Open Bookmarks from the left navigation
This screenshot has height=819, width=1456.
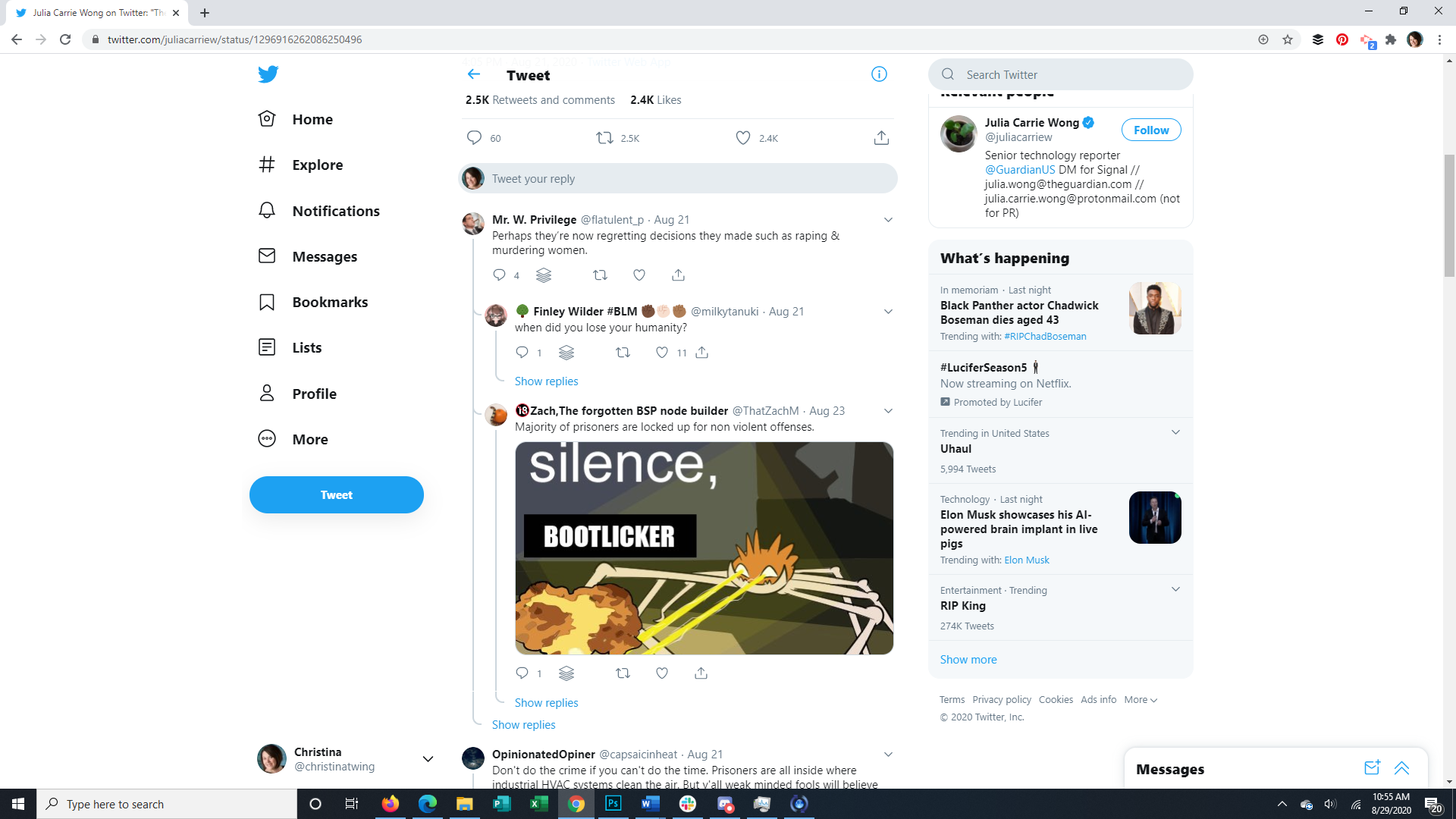(x=330, y=303)
